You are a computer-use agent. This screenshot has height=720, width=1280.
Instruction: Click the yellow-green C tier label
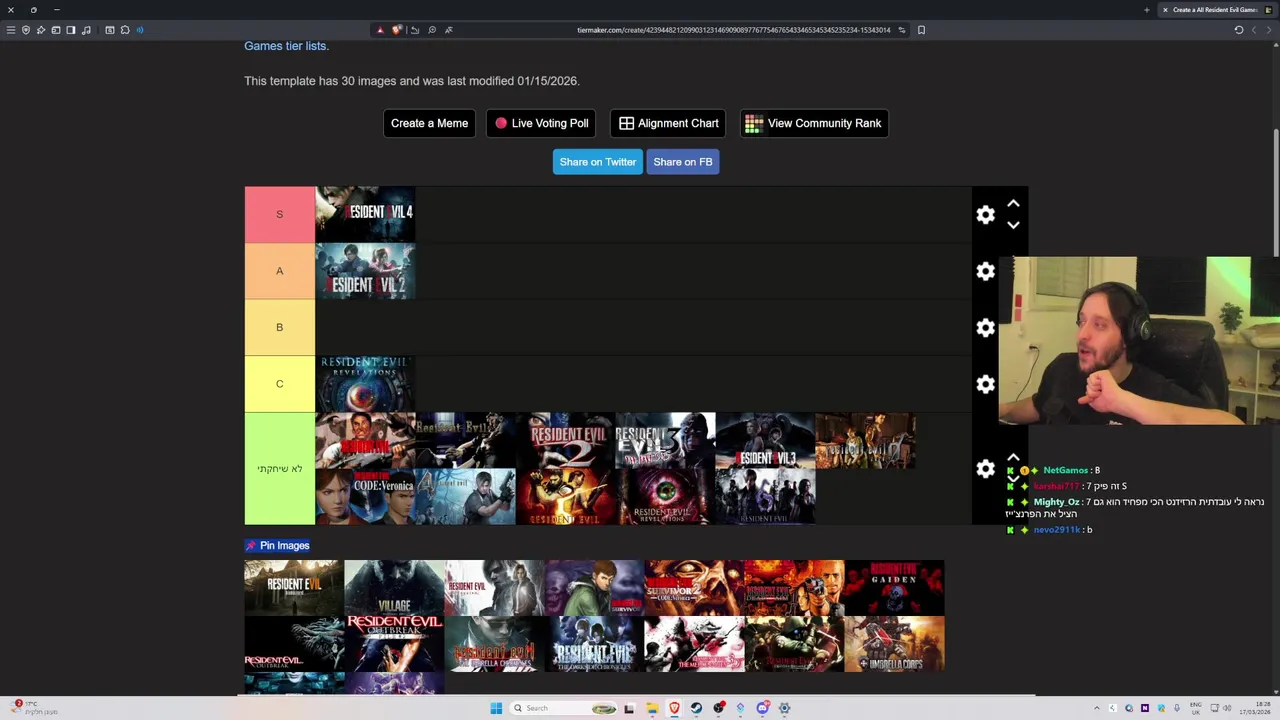(280, 384)
